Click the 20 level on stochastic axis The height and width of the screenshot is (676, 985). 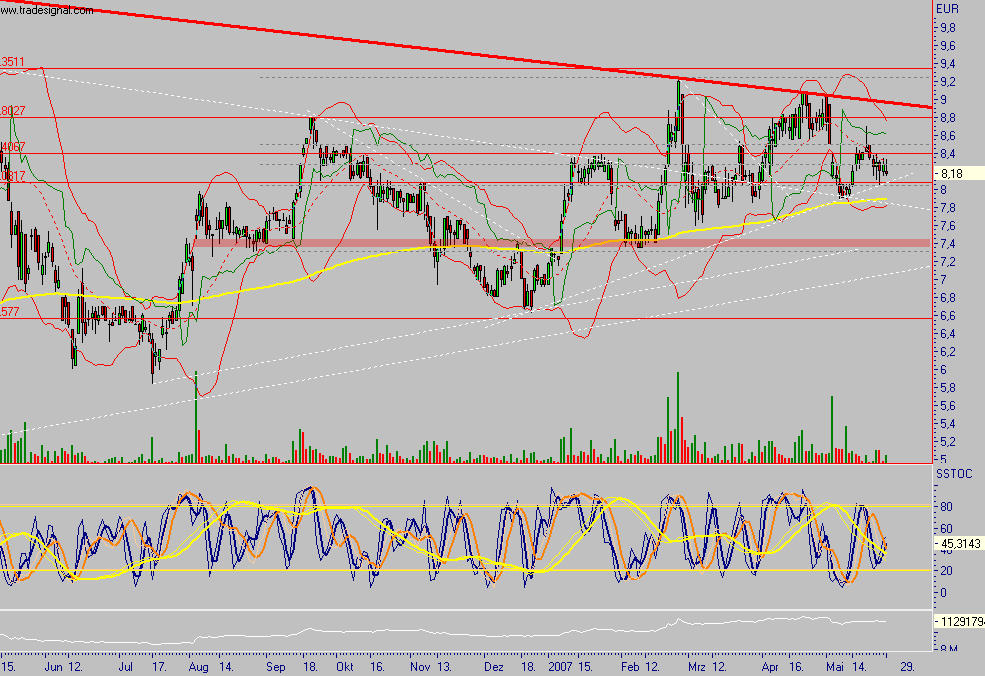942,571
